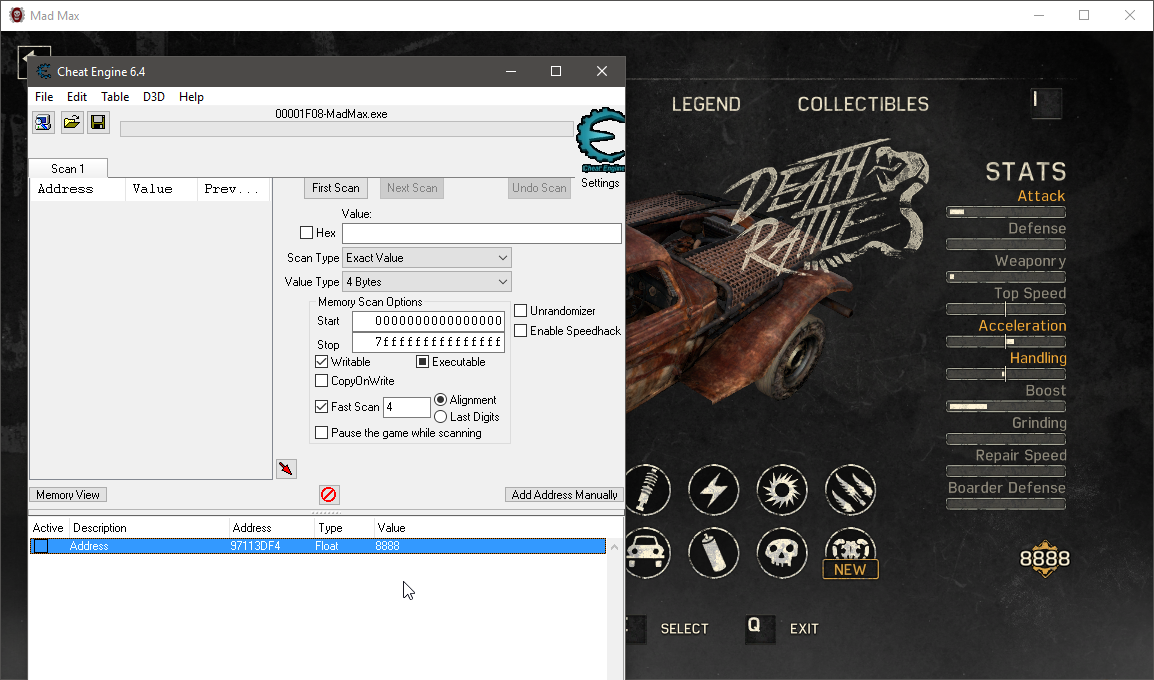The height and width of the screenshot is (680, 1154).
Task: Check Pause the game while scanning
Action: [x=322, y=433]
